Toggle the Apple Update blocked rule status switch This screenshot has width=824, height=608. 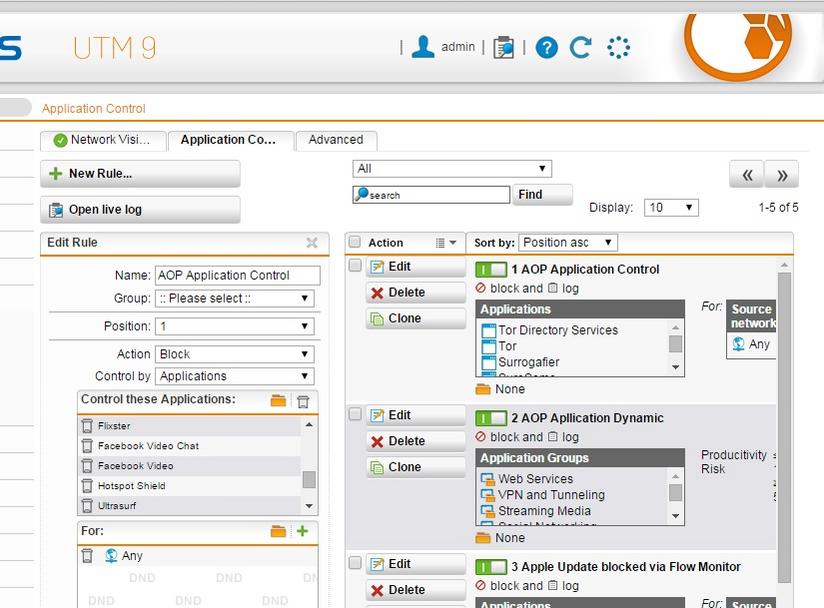click(491, 567)
